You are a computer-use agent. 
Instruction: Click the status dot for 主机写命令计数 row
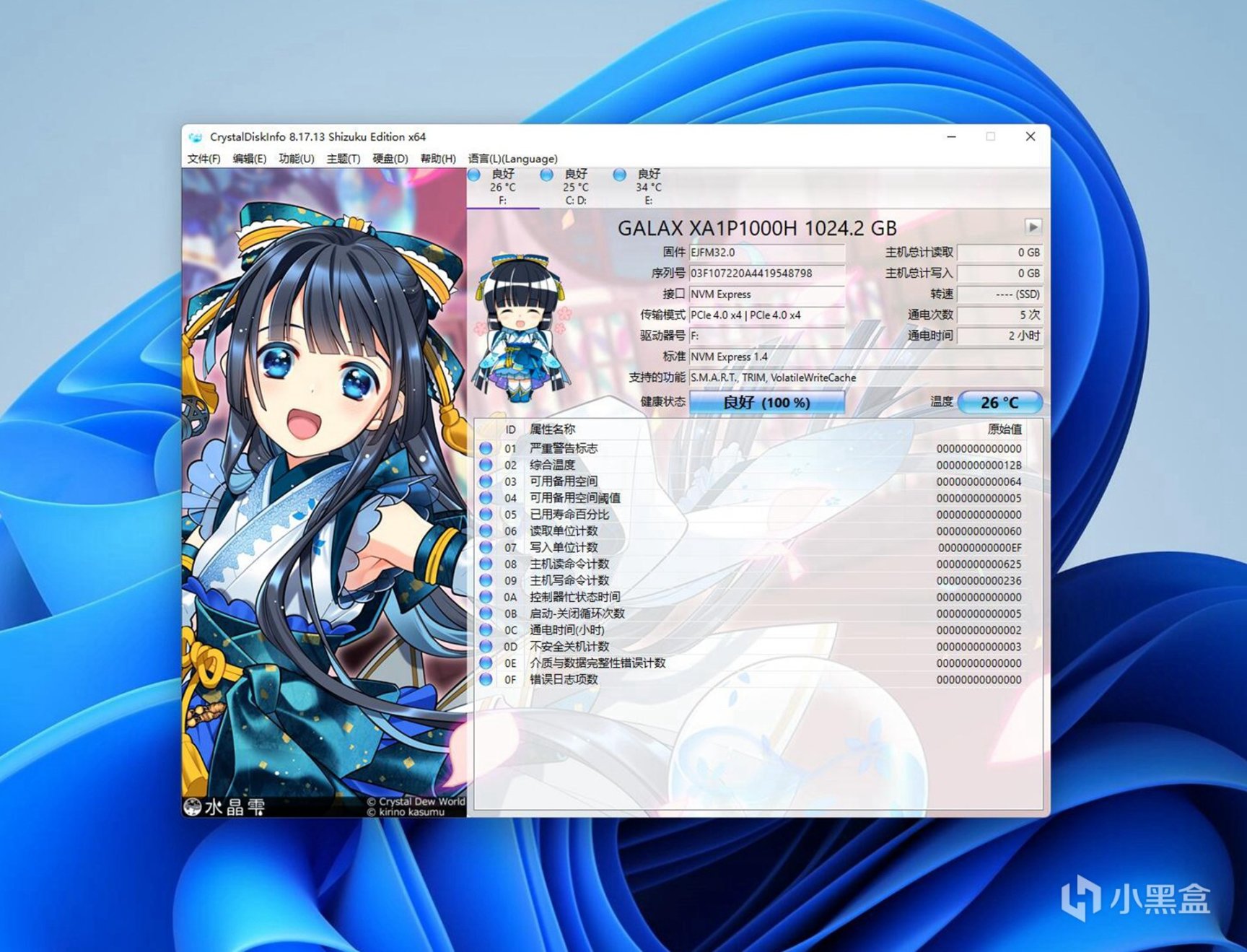tap(486, 581)
